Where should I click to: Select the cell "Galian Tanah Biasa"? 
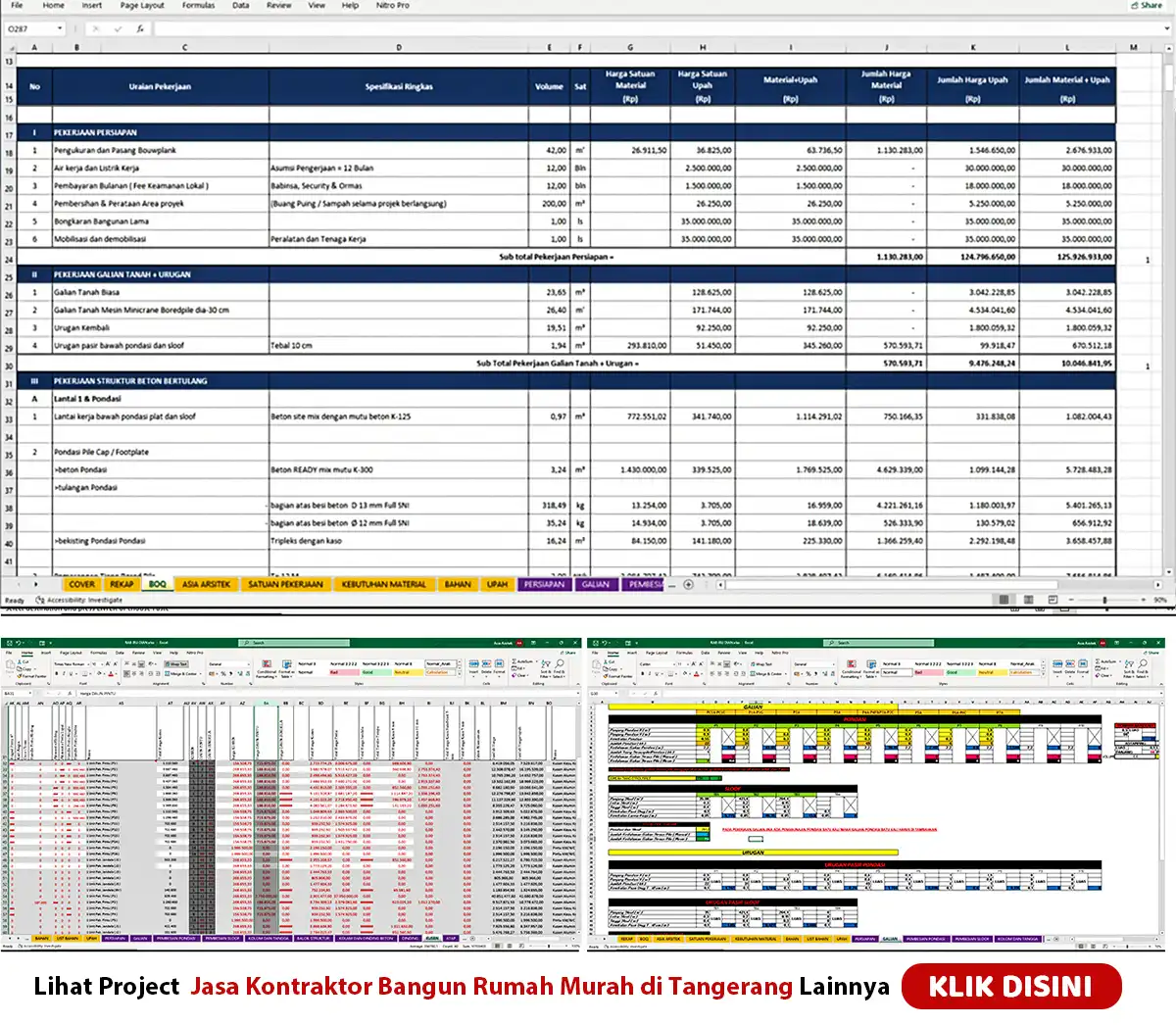click(161, 292)
